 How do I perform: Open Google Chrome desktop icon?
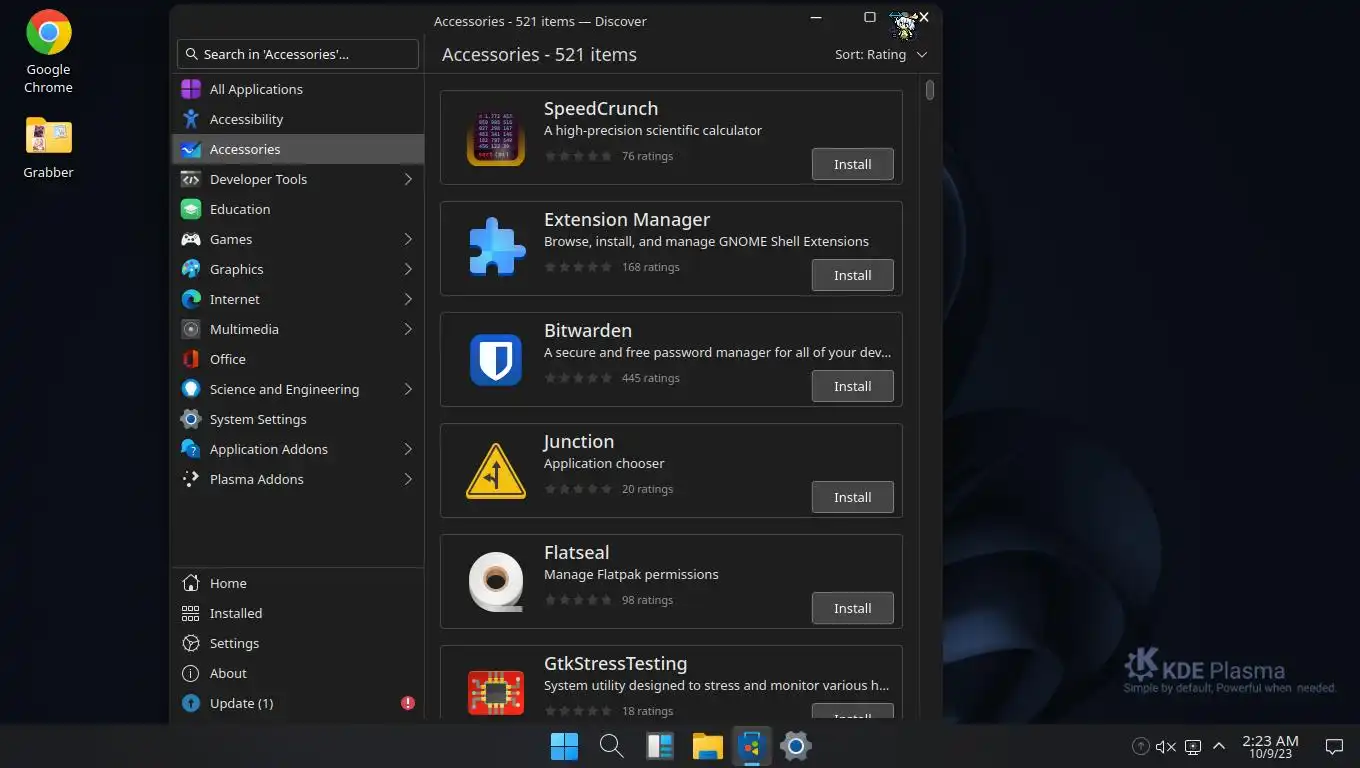point(48,53)
